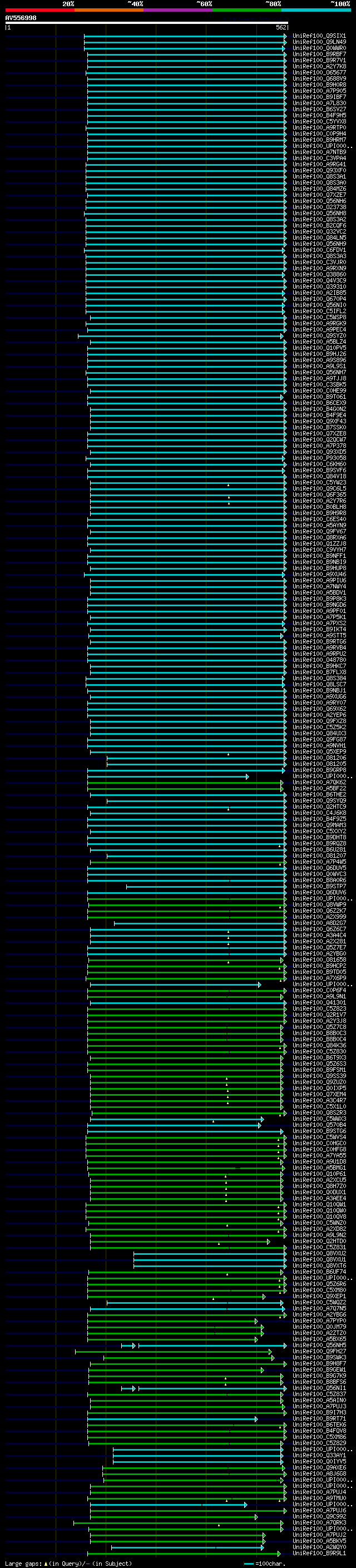
Task: Select the UniRef100_Q84LN5 label
Action: coord(319,238)
